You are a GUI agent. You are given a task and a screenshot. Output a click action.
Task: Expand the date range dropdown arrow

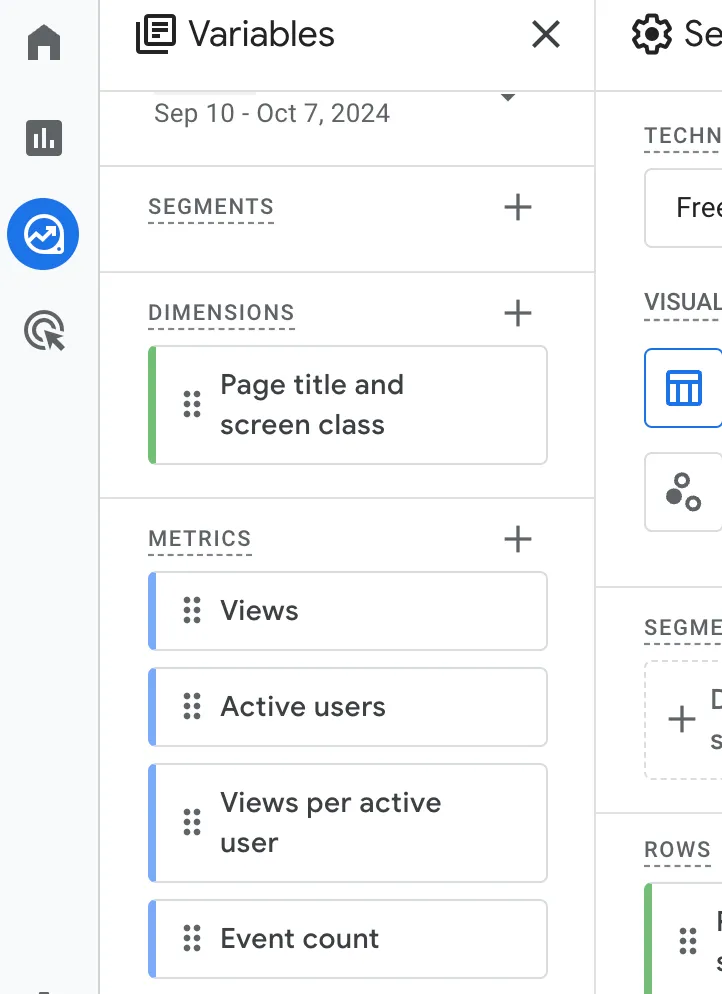coord(507,98)
